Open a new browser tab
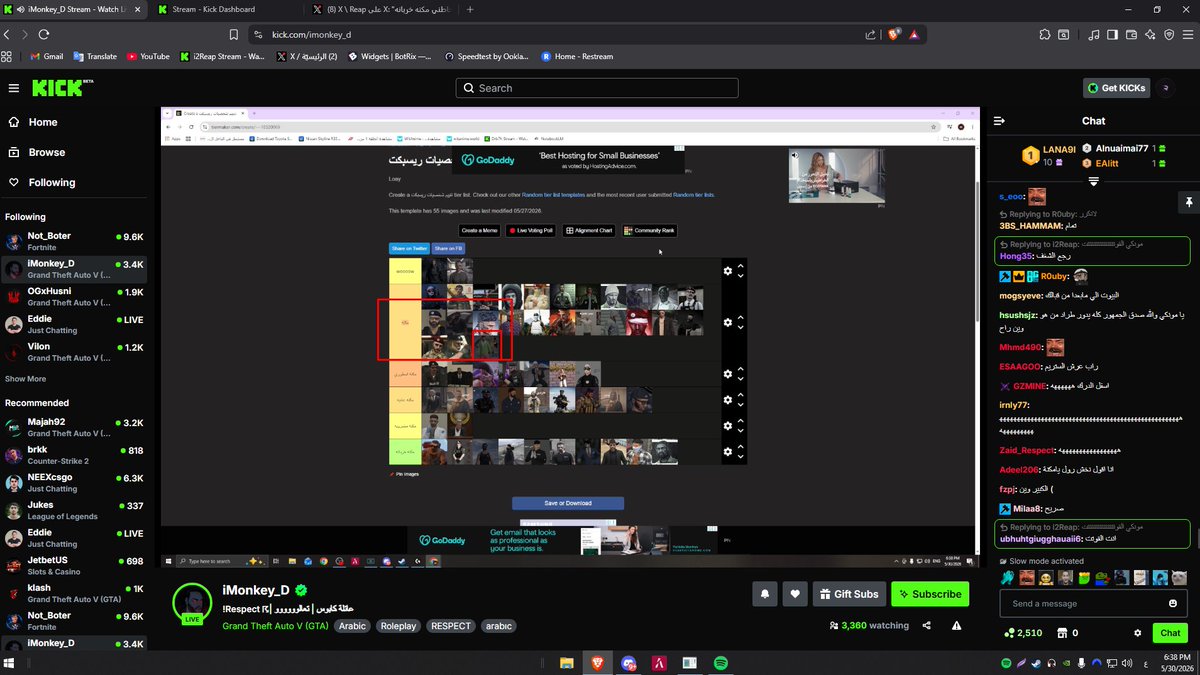 (x=471, y=9)
